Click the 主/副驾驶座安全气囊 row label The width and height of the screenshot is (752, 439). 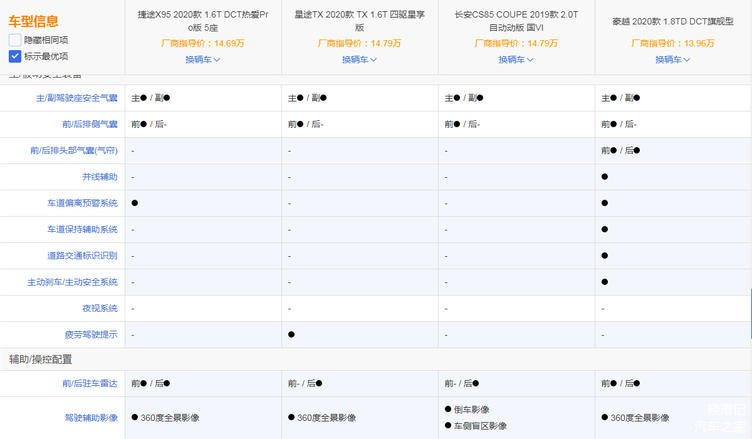(77, 98)
